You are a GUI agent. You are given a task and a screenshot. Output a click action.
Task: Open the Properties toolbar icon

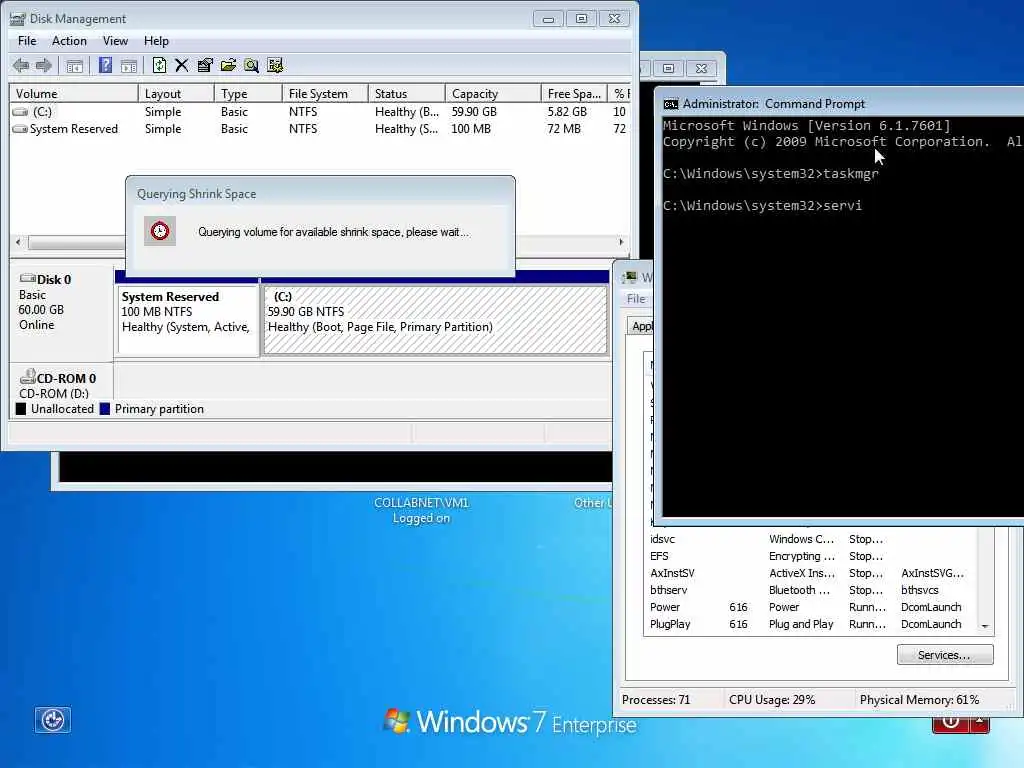click(x=205, y=65)
